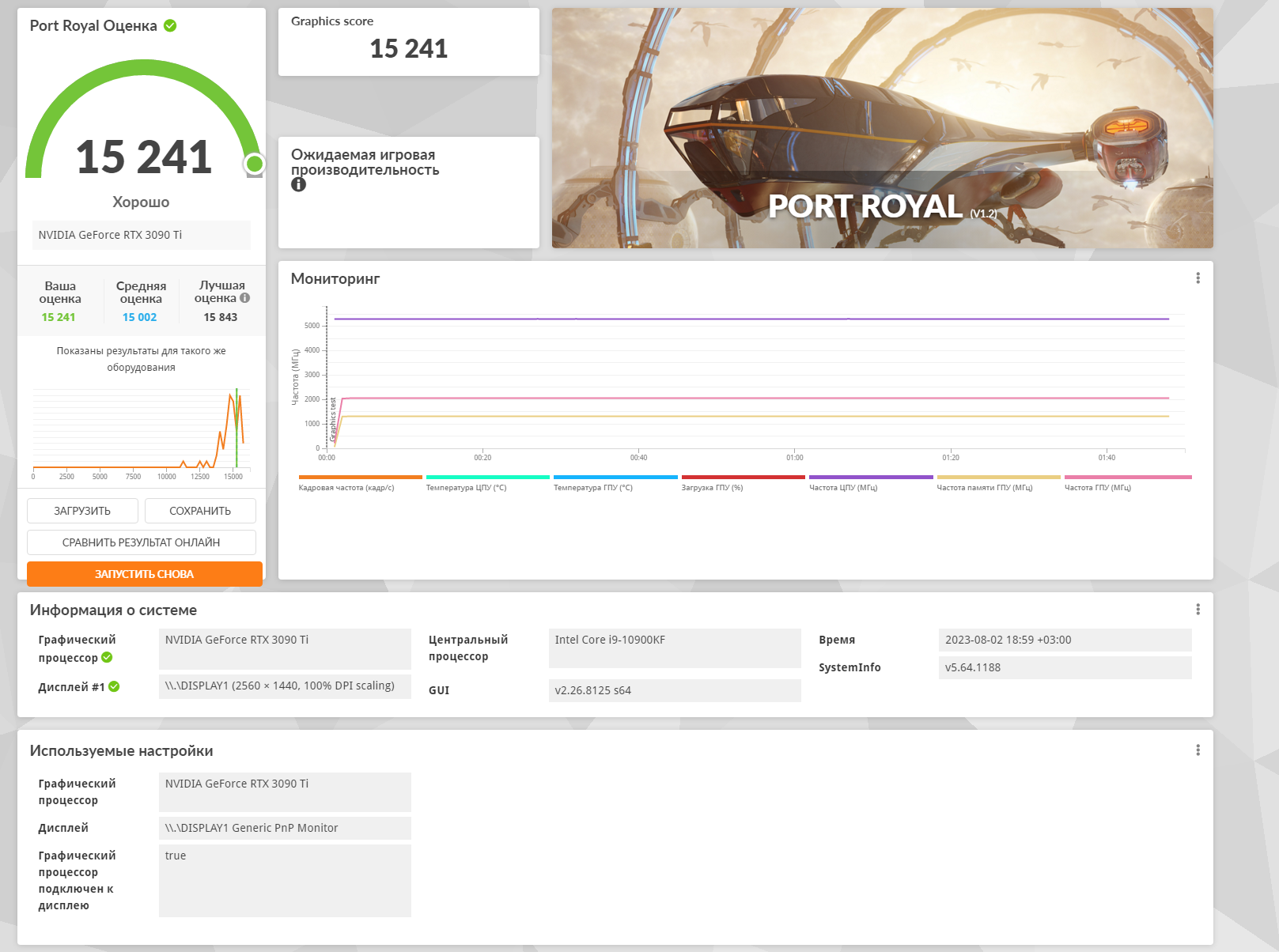Open info icon for Ожидаемая игровая производительность

[x=298, y=184]
